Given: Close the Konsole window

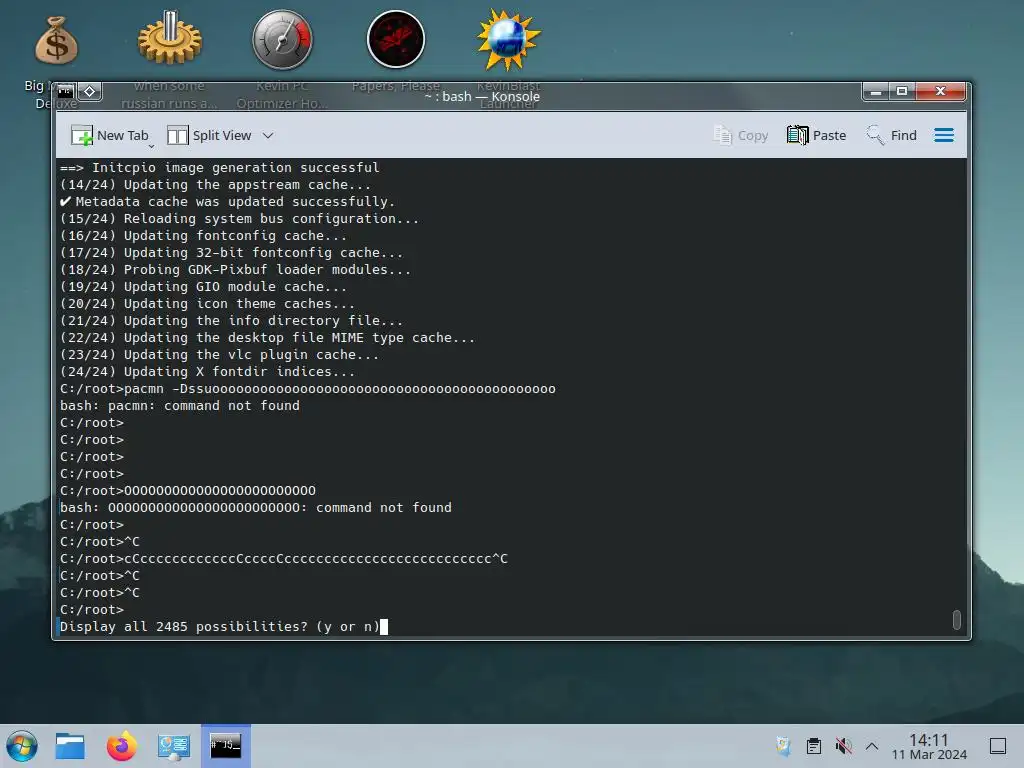Looking at the screenshot, I should tap(940, 91).
